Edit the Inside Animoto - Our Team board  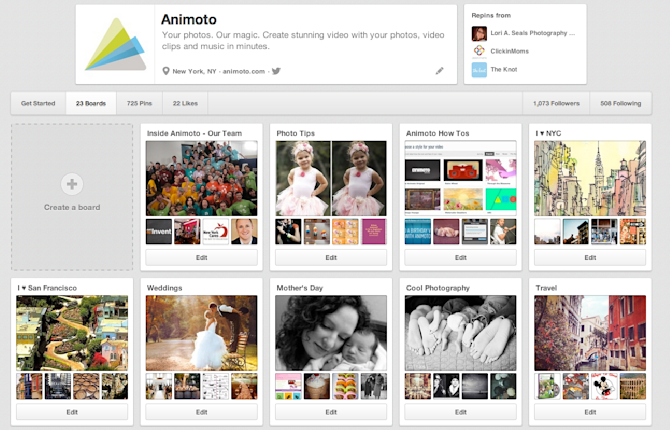tap(202, 258)
